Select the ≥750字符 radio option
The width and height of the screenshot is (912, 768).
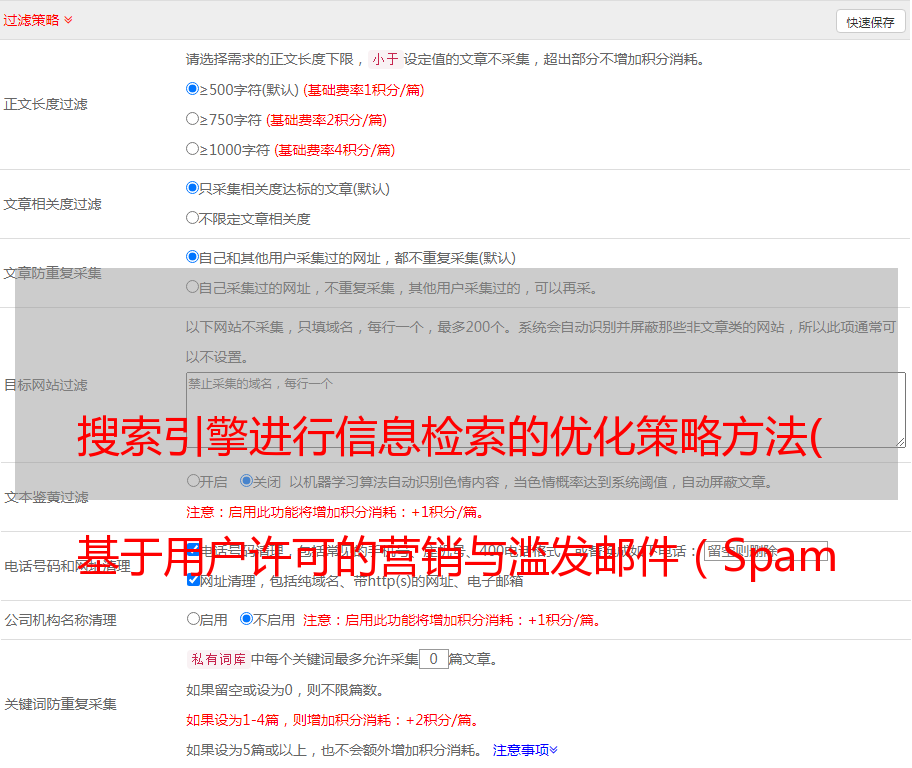192,119
